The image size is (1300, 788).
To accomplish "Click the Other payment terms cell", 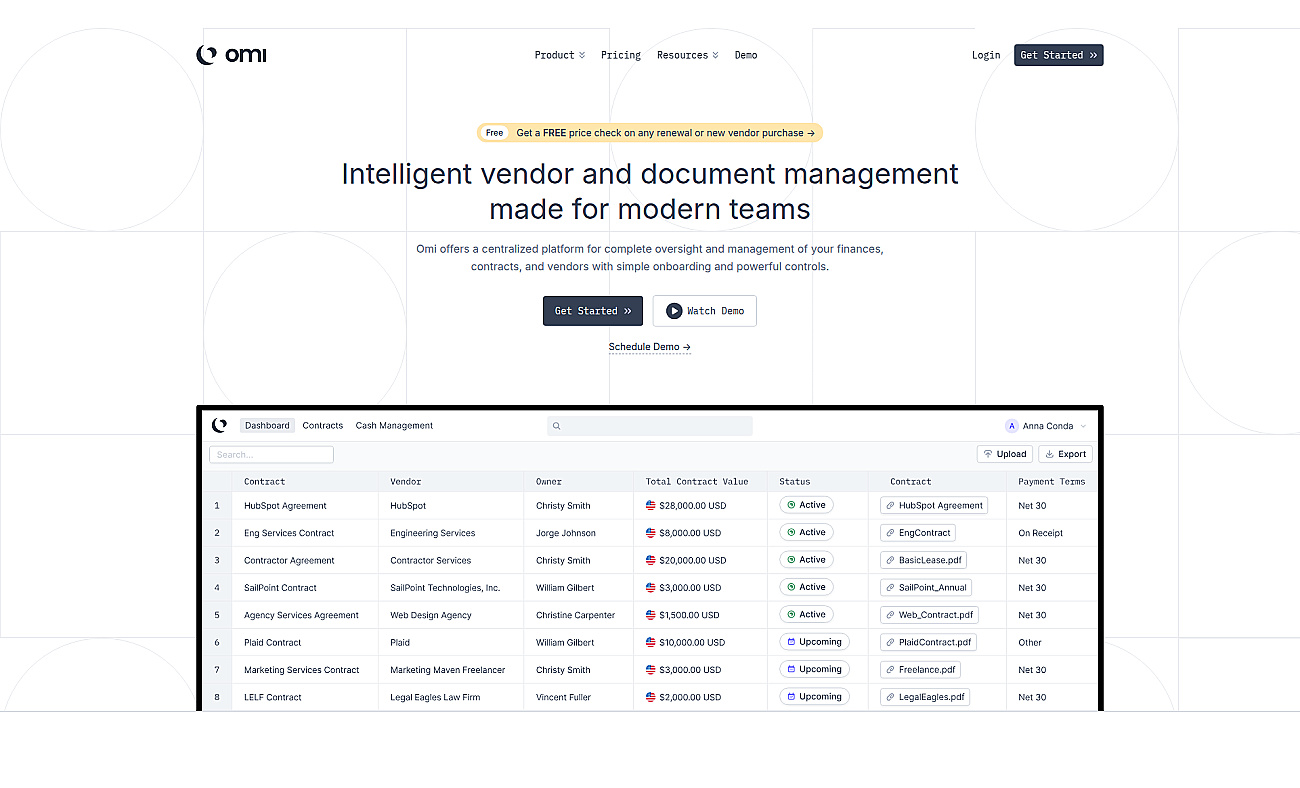I will pos(1030,642).
